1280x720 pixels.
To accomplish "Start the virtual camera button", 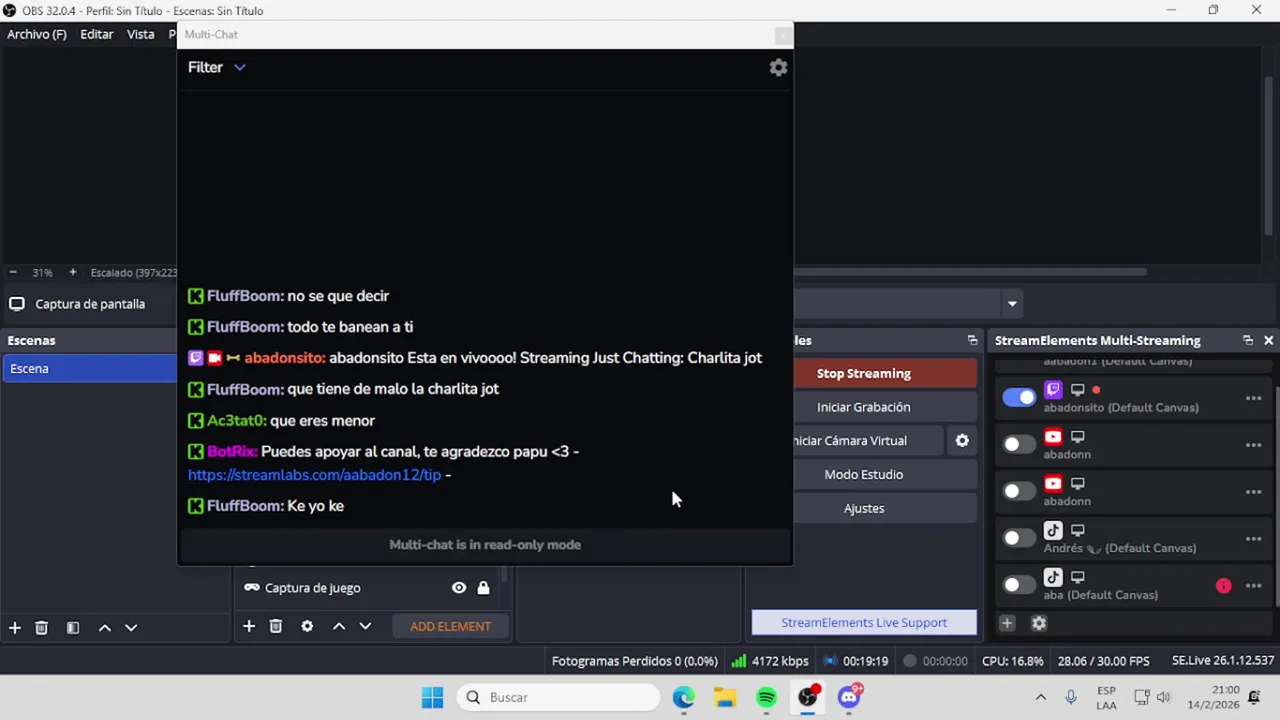I will point(850,440).
